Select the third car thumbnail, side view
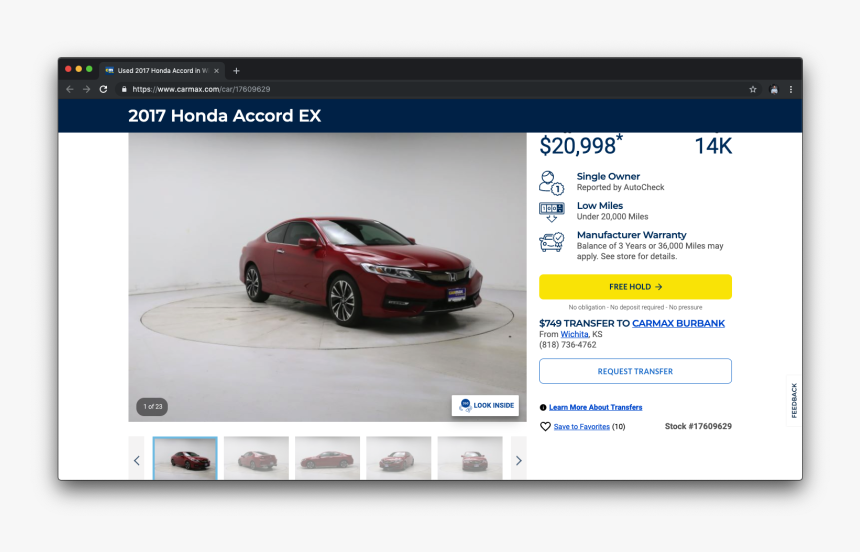Image resolution: width=860 pixels, height=552 pixels. [x=327, y=459]
